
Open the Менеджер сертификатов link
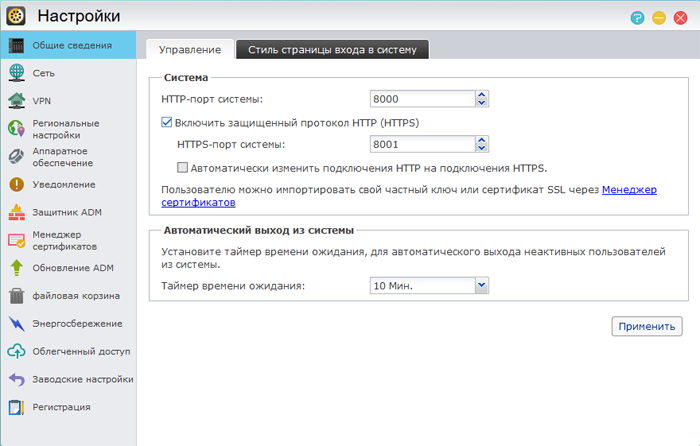click(629, 189)
